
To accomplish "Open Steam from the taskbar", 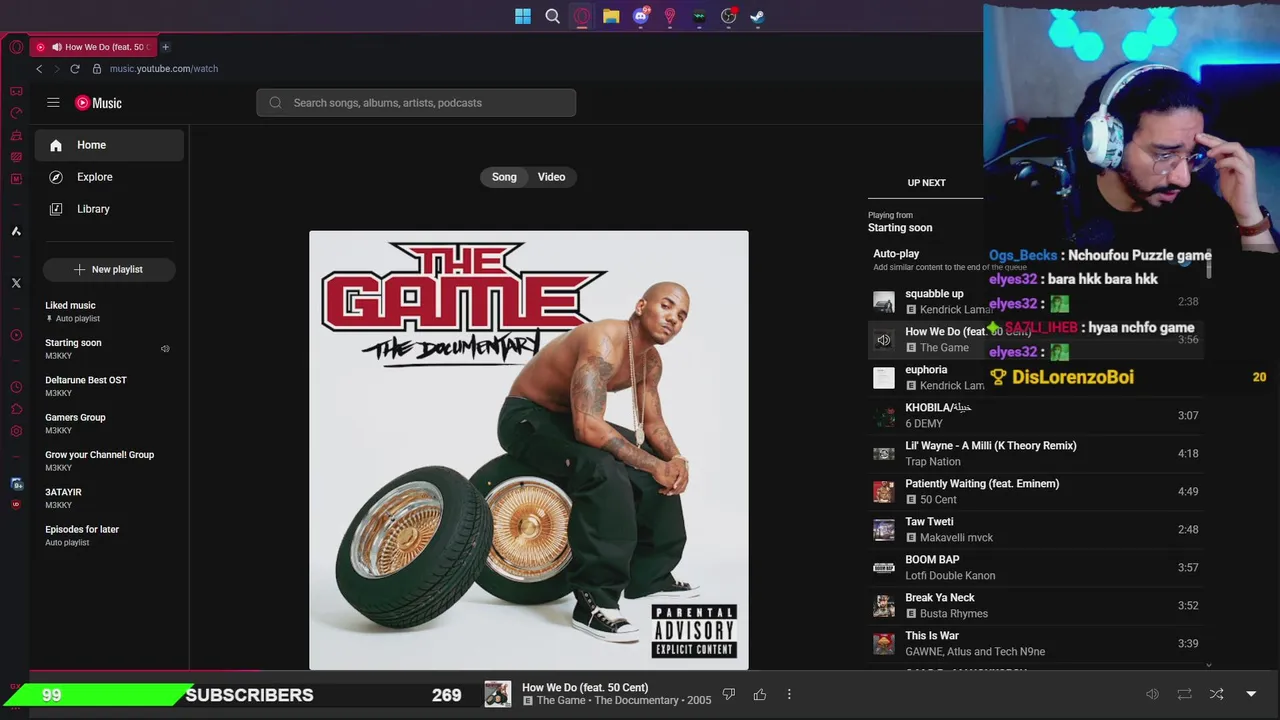I will (758, 16).
